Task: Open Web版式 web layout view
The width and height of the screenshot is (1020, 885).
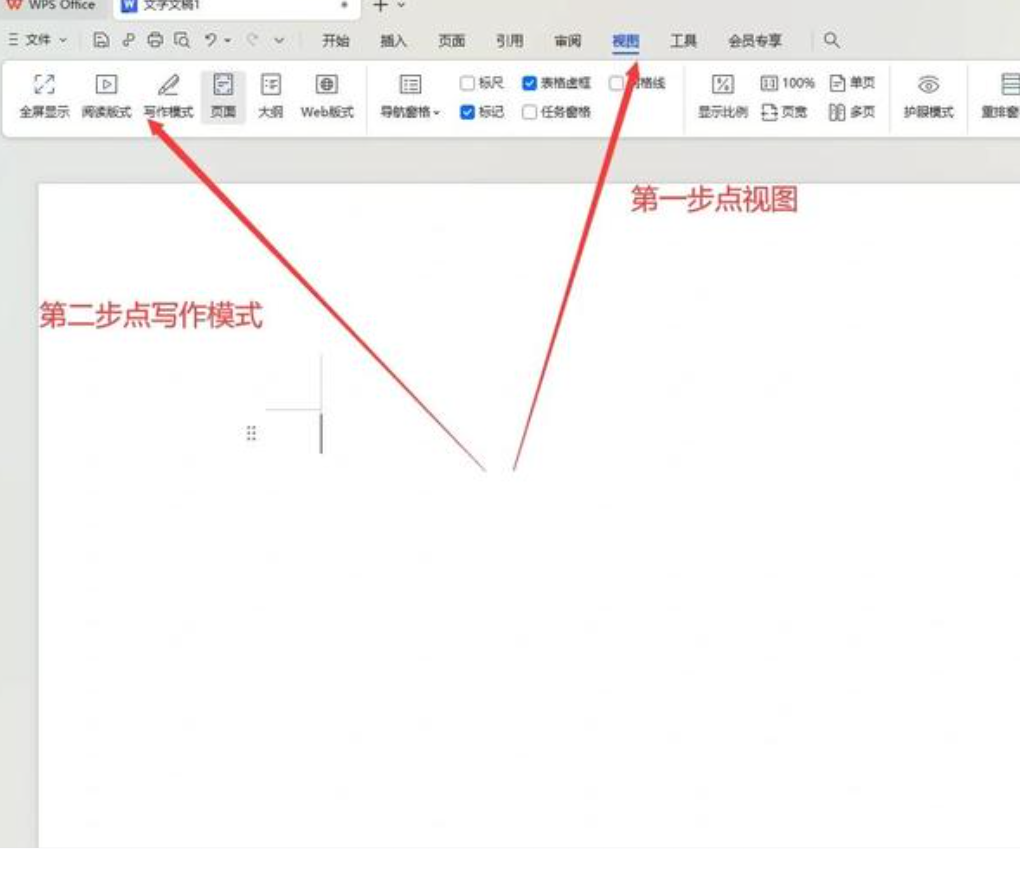Action: [x=327, y=86]
